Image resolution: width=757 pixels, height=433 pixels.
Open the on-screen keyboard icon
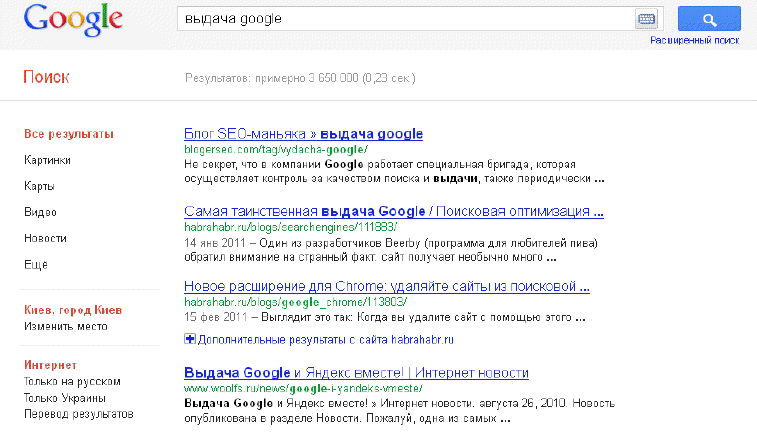(646, 19)
